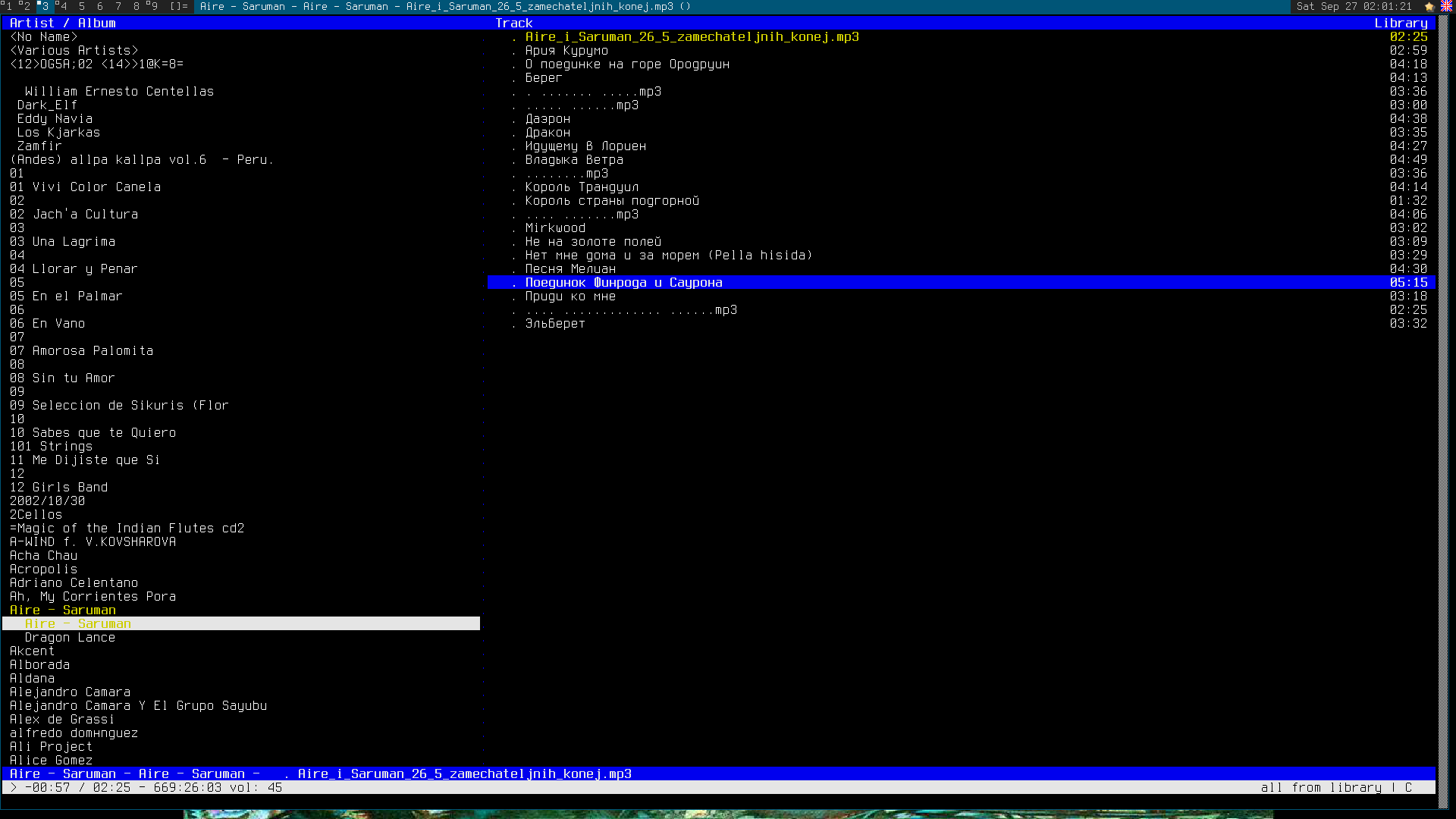
Task: Select track Приди ко мне
Action: [570, 297]
